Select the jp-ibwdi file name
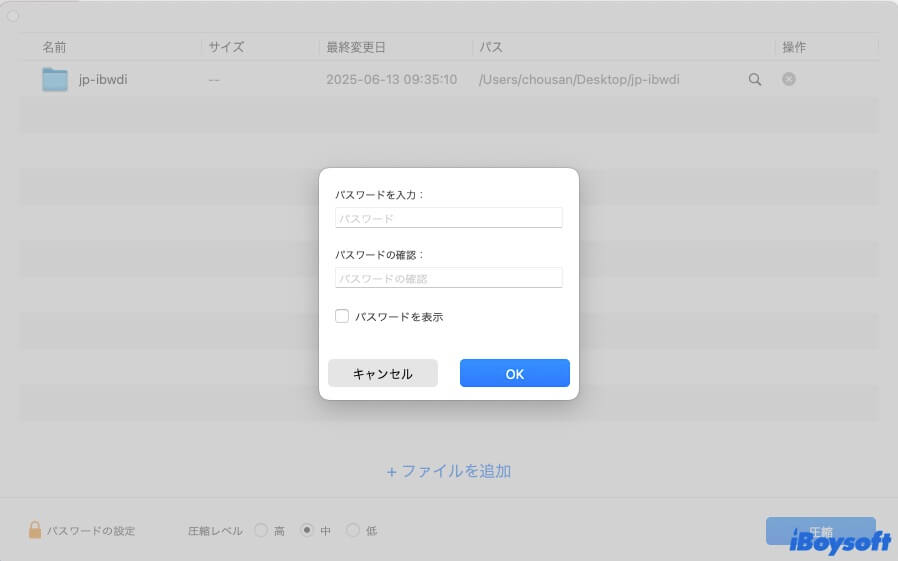This screenshot has height=561, width=898. (x=103, y=80)
